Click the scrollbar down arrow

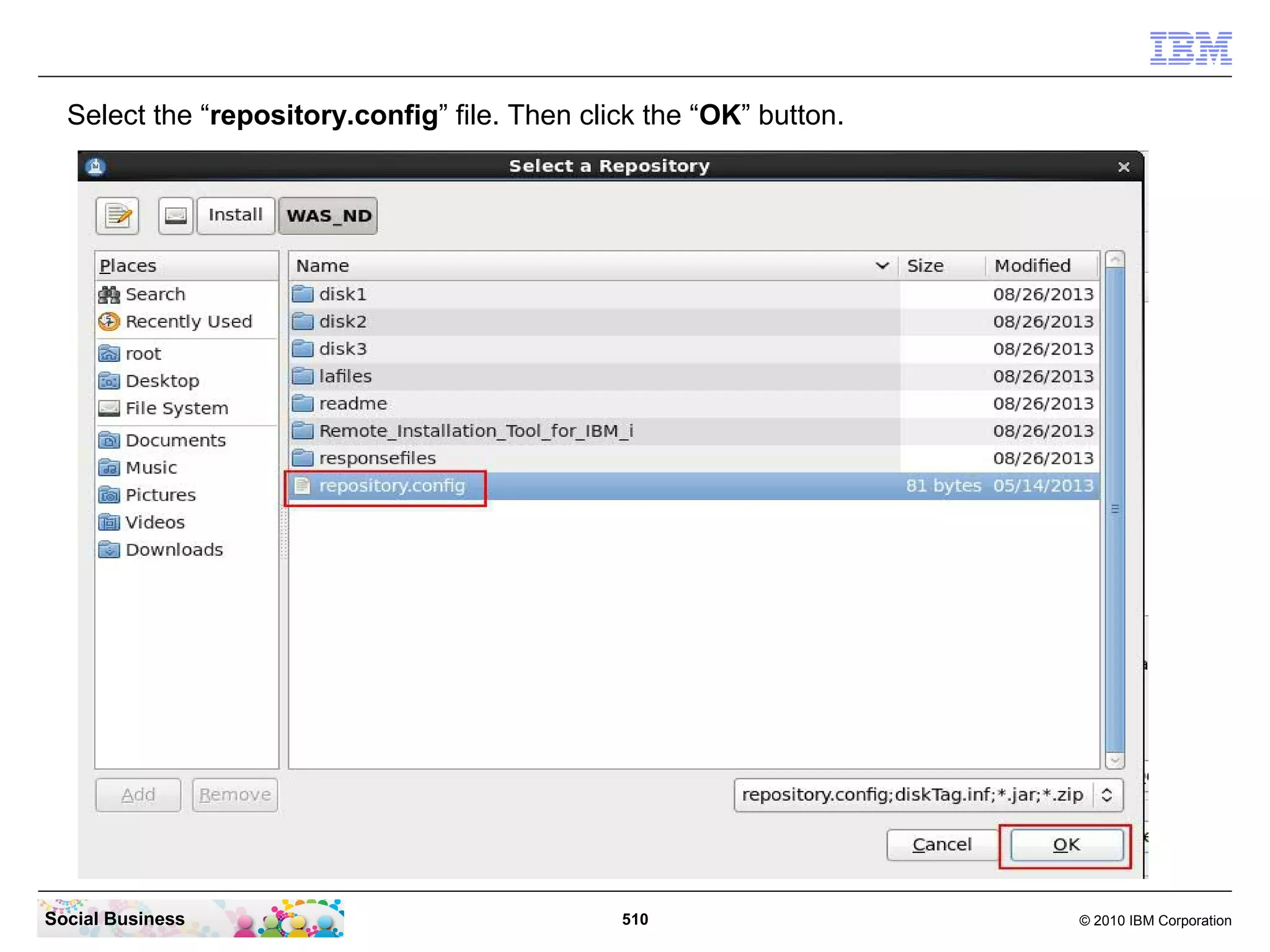[1115, 760]
